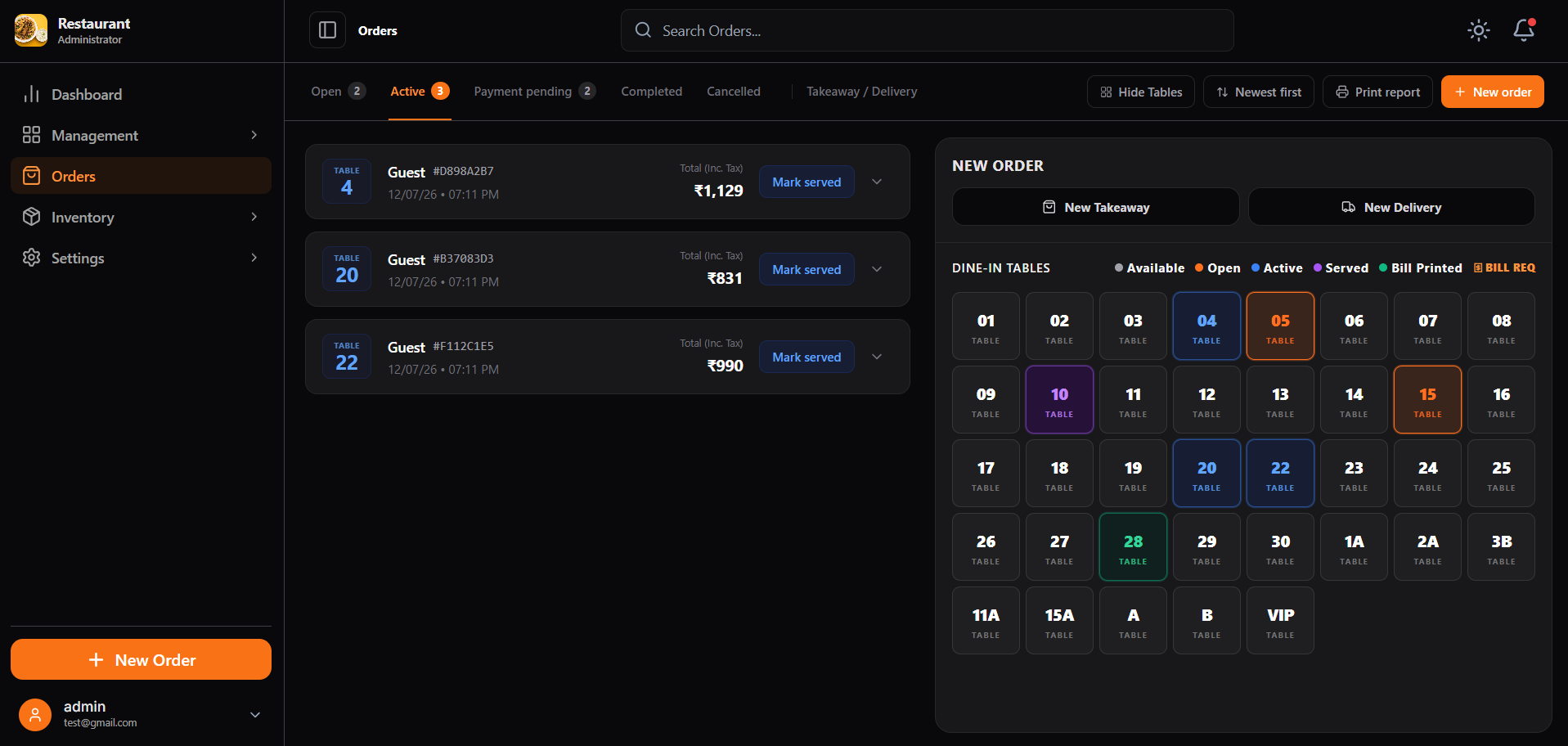Open the admin account dropdown chevron
Viewport: 1568px width, 746px height.
tap(255, 714)
